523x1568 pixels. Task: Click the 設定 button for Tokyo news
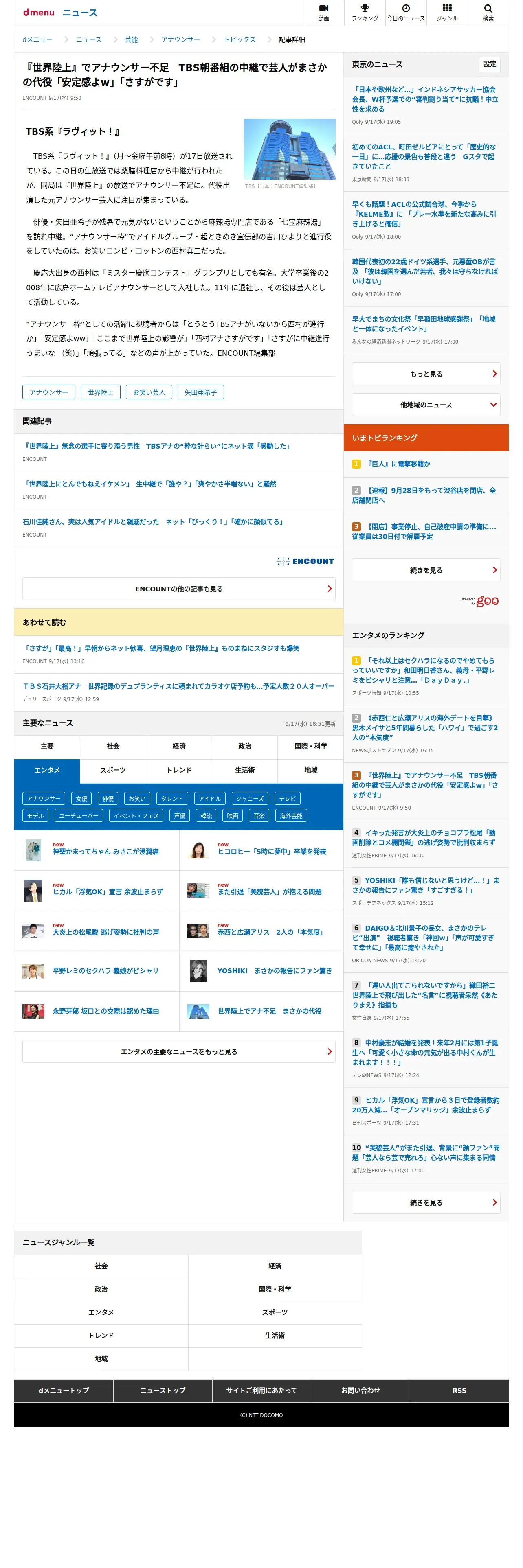490,64
